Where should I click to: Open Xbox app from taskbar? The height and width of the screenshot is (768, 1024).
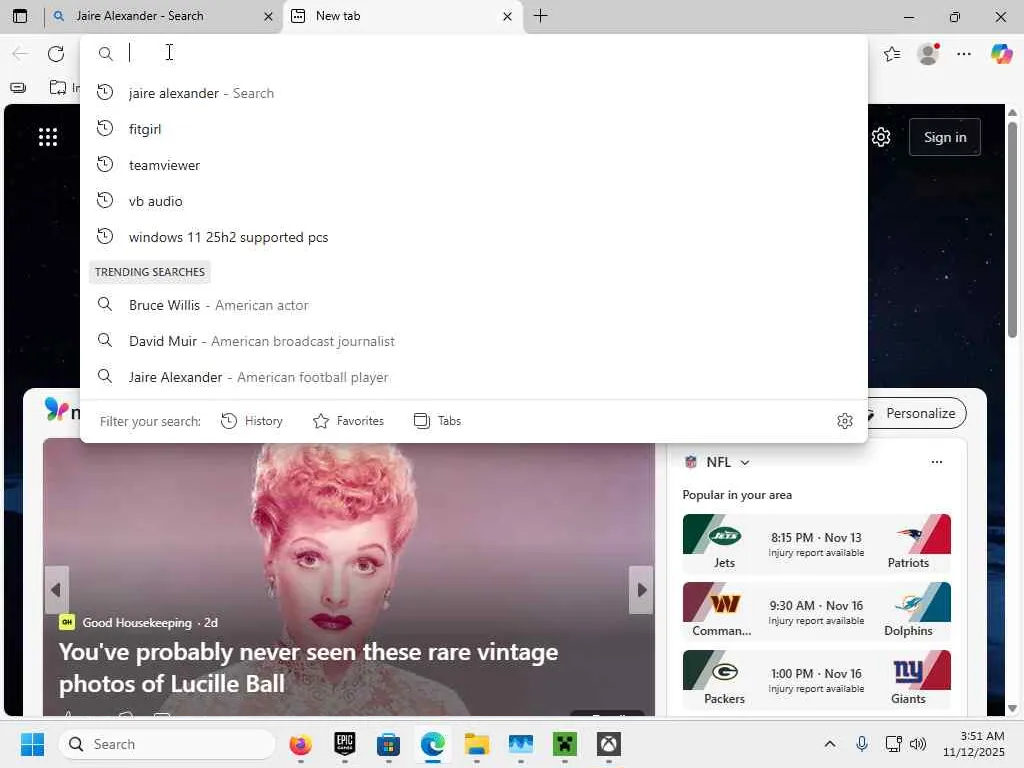tap(609, 744)
